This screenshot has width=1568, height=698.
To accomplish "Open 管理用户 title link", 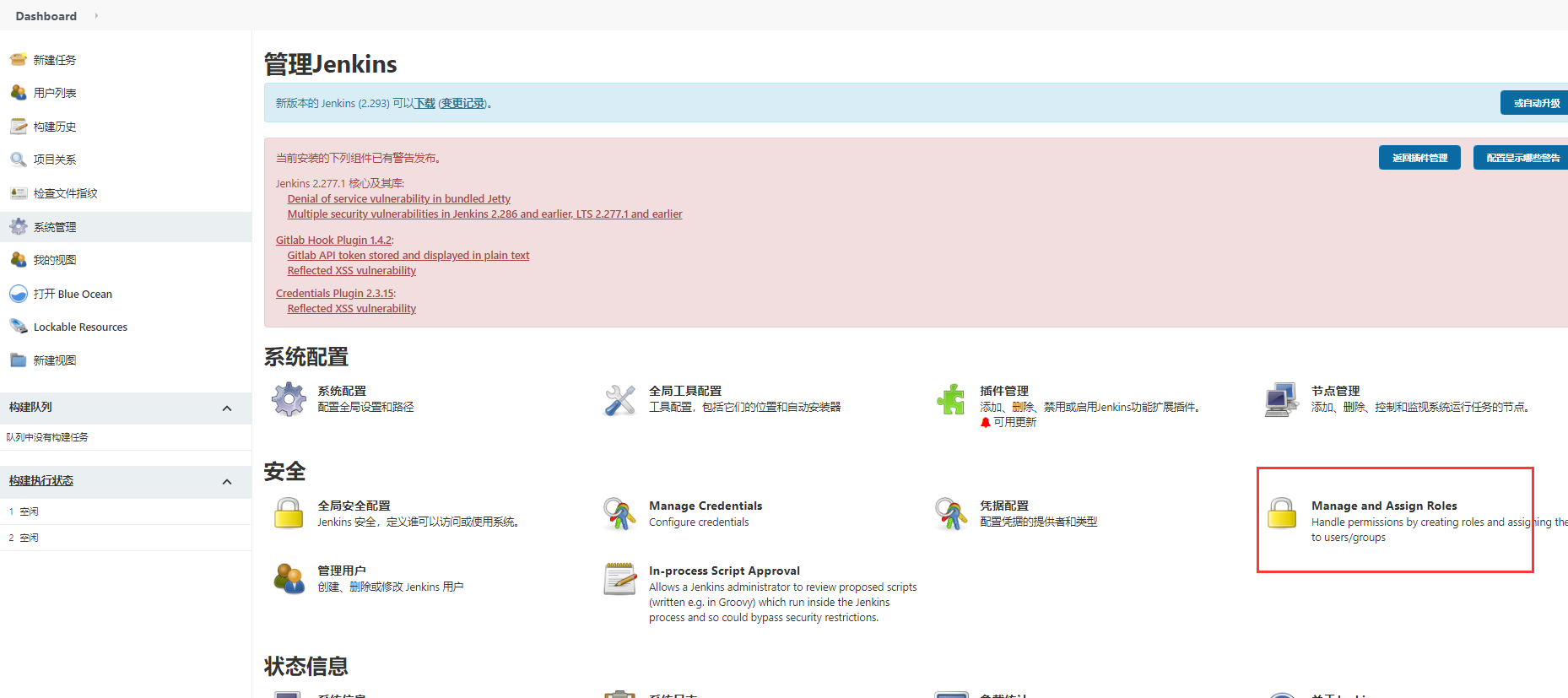I will click(342, 571).
